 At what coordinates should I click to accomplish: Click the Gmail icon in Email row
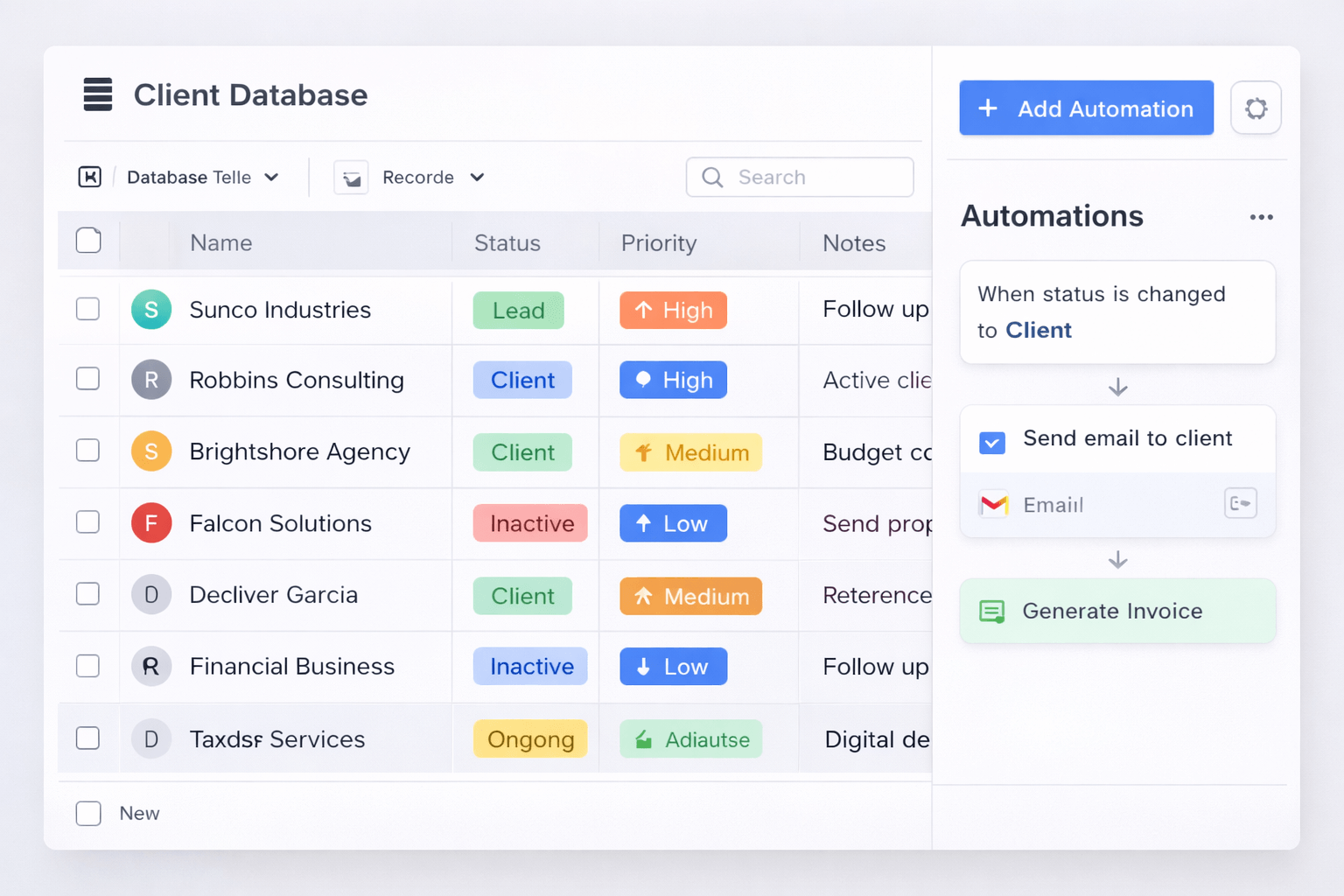[994, 505]
